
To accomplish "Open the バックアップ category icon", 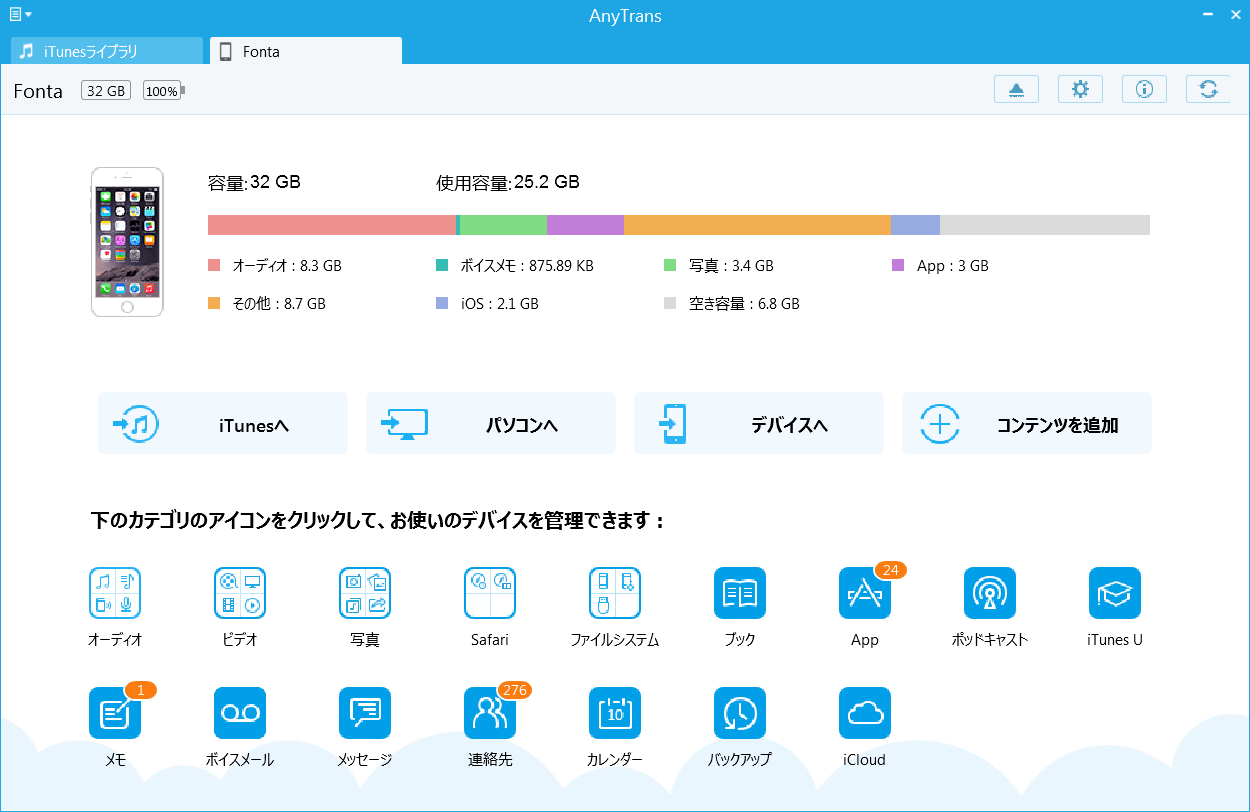I will pyautogui.click(x=740, y=713).
